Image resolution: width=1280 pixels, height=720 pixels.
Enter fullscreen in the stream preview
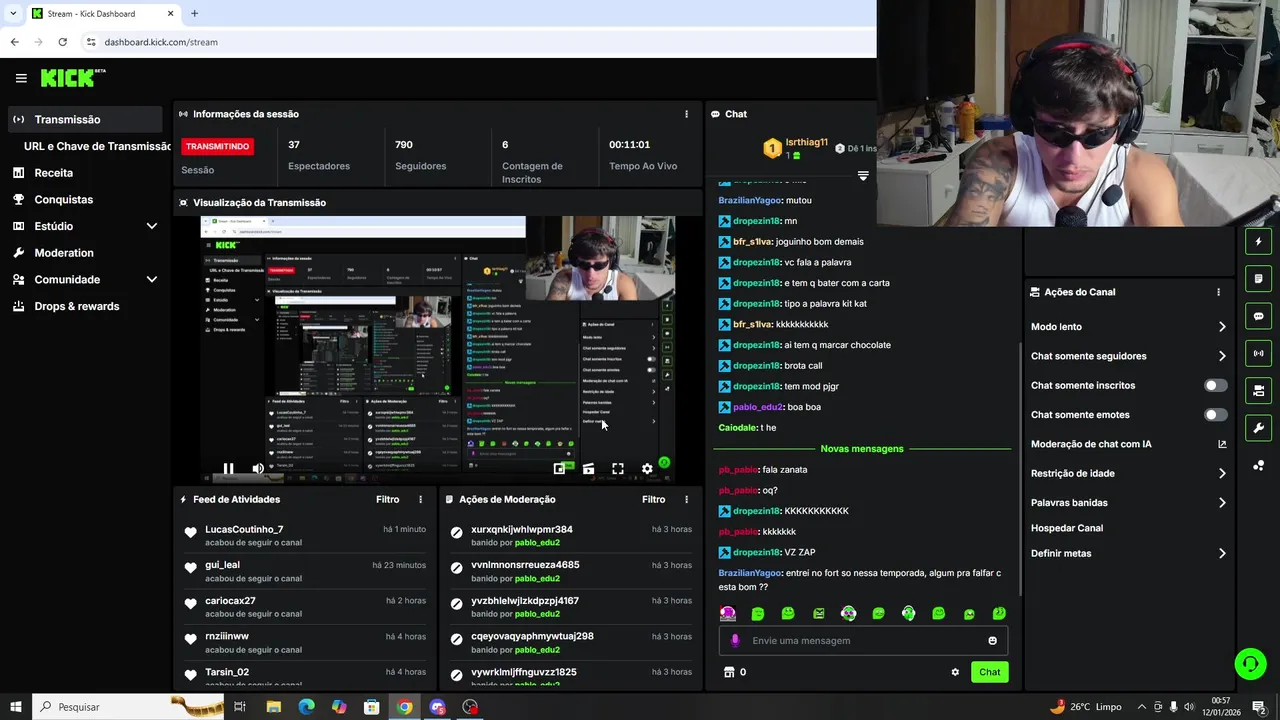click(618, 468)
